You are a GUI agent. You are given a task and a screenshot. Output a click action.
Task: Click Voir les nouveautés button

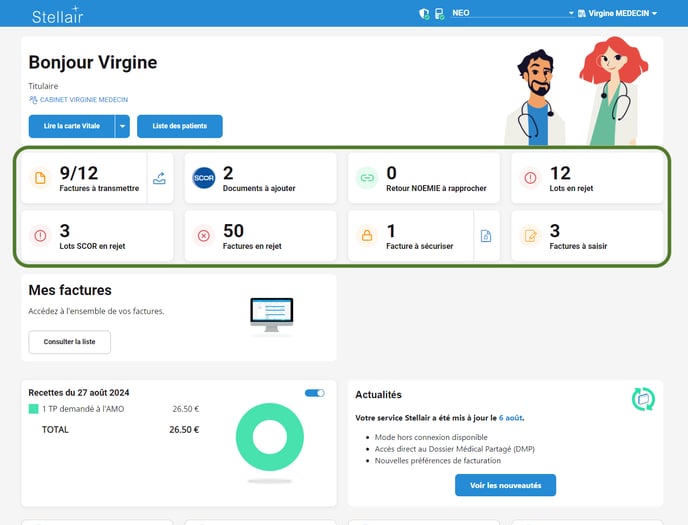pyautogui.click(x=505, y=485)
